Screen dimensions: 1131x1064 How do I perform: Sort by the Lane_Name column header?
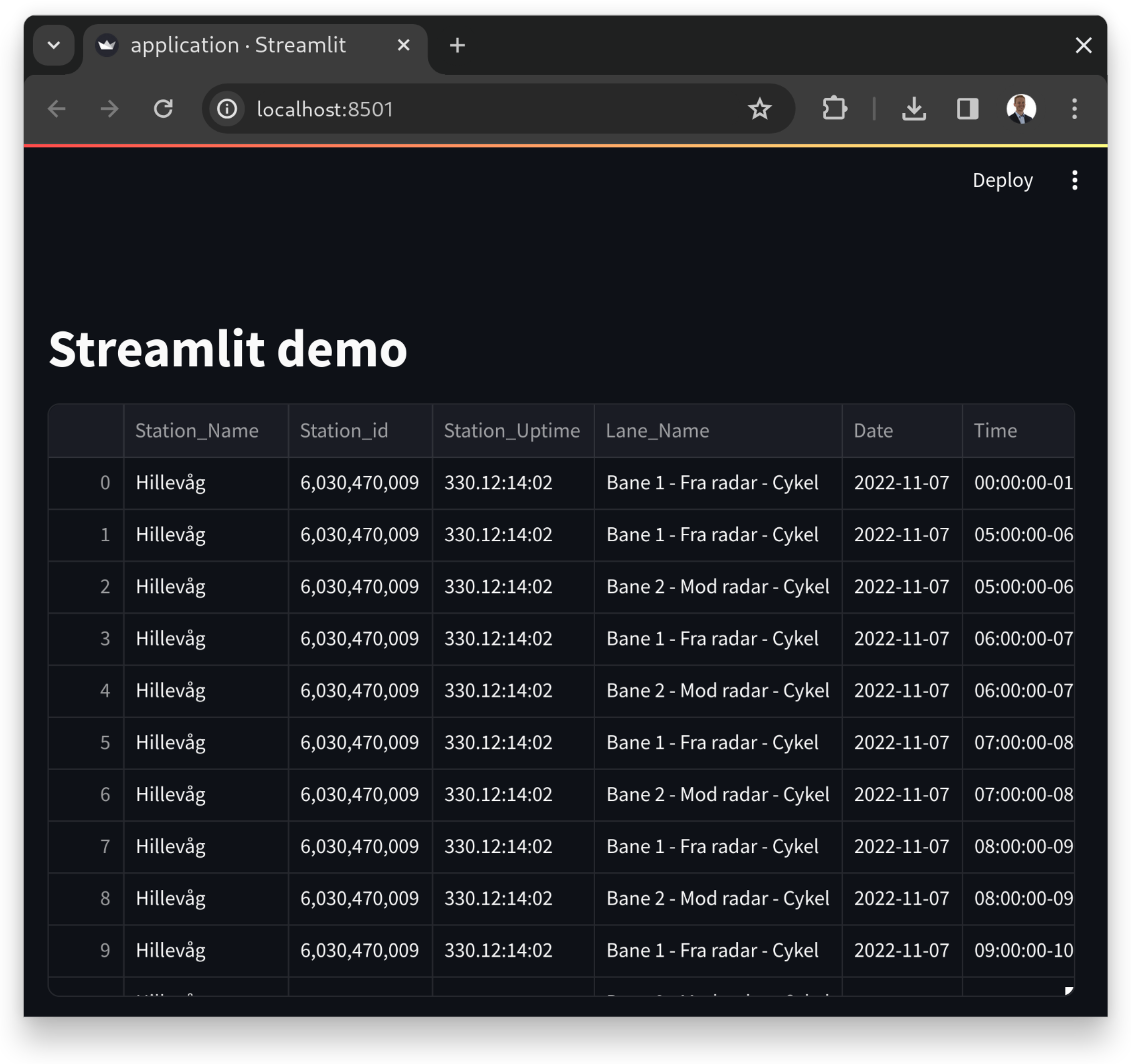[718, 430]
